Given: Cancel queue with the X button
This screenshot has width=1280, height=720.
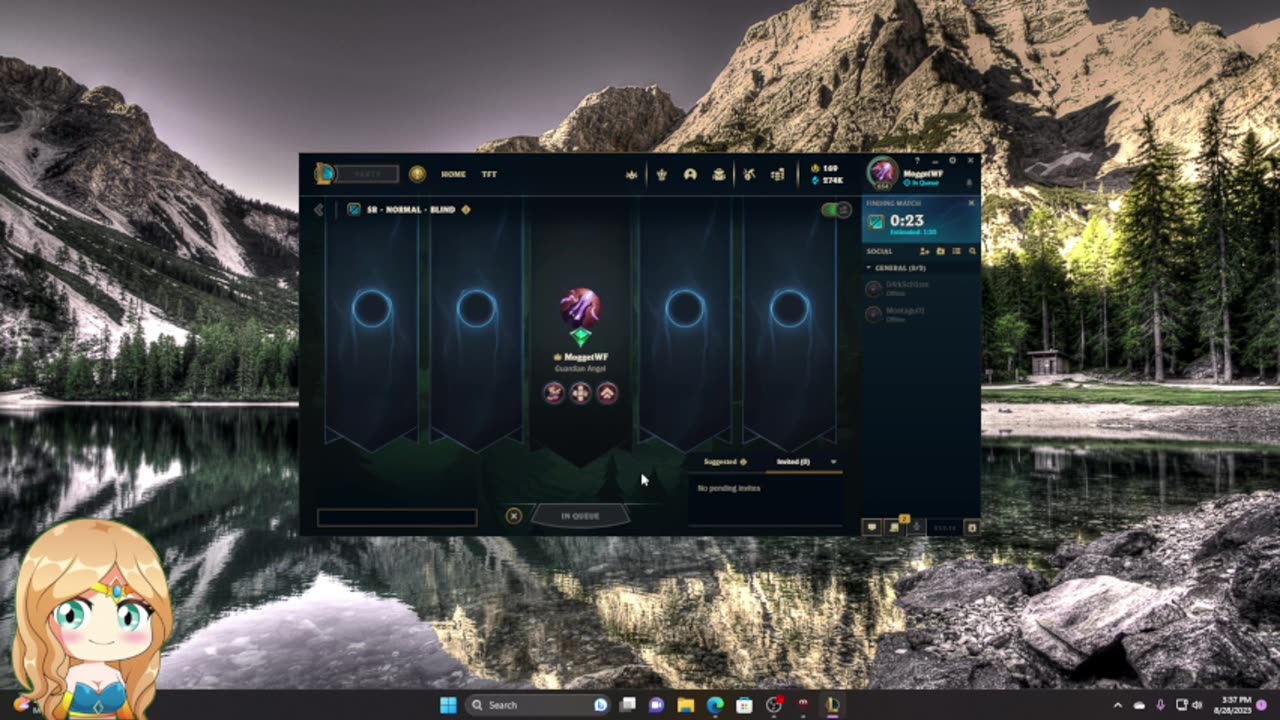Looking at the screenshot, I should pyautogui.click(x=514, y=516).
